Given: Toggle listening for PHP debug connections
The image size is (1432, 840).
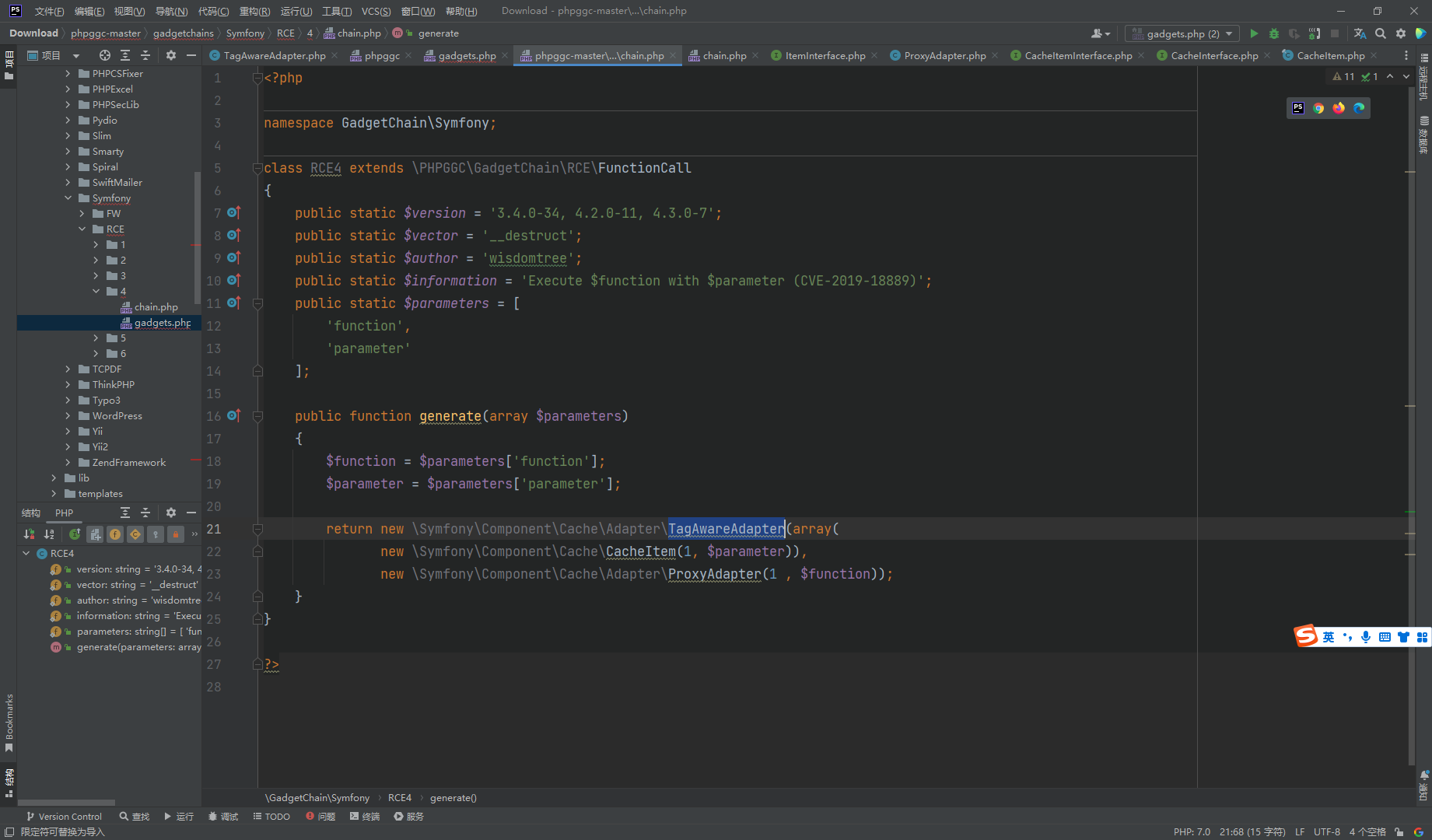Looking at the screenshot, I should [1315, 33].
